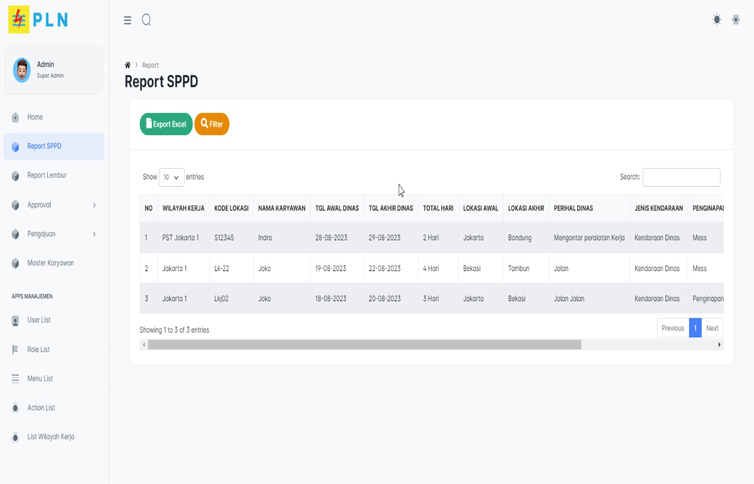The height and width of the screenshot is (484, 754).
Task: Click the Admin avatar picture
Action: [21, 70]
